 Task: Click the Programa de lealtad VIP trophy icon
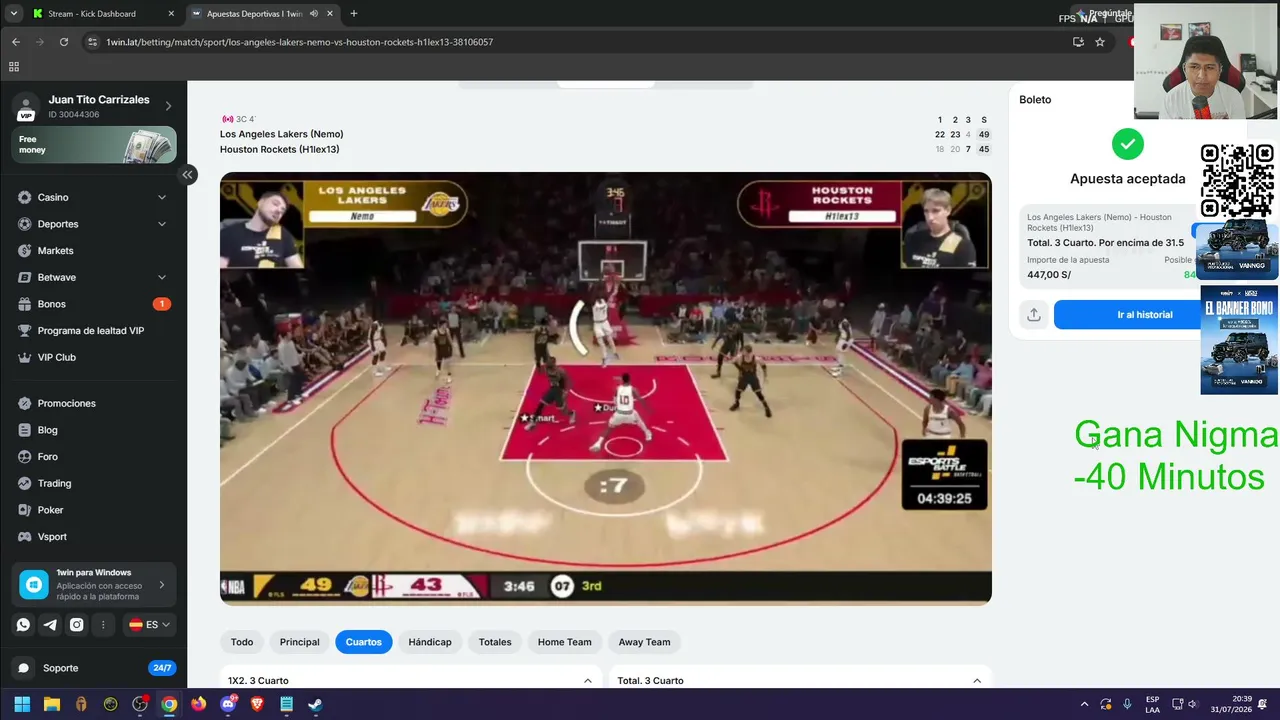pyautogui.click(x=25, y=331)
